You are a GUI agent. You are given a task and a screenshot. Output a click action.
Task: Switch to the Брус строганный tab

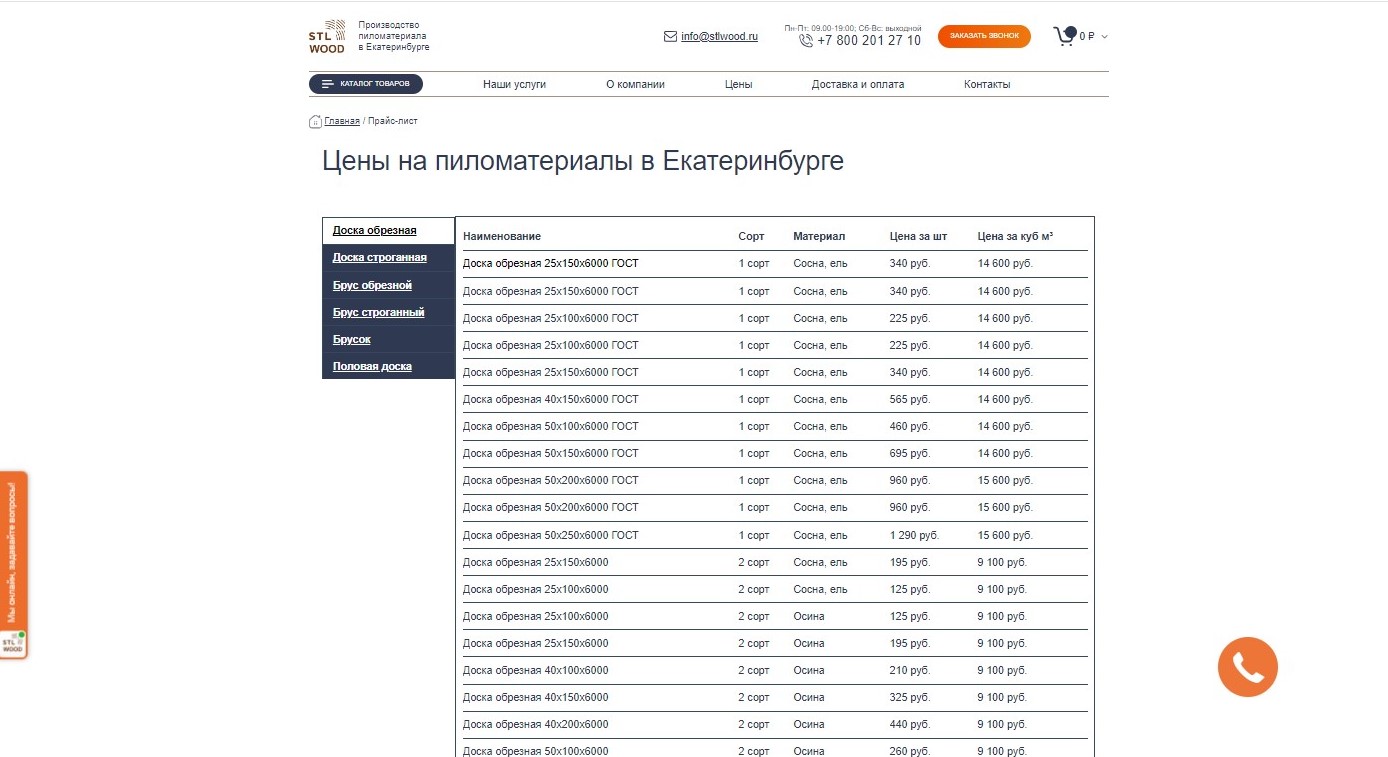(x=388, y=312)
